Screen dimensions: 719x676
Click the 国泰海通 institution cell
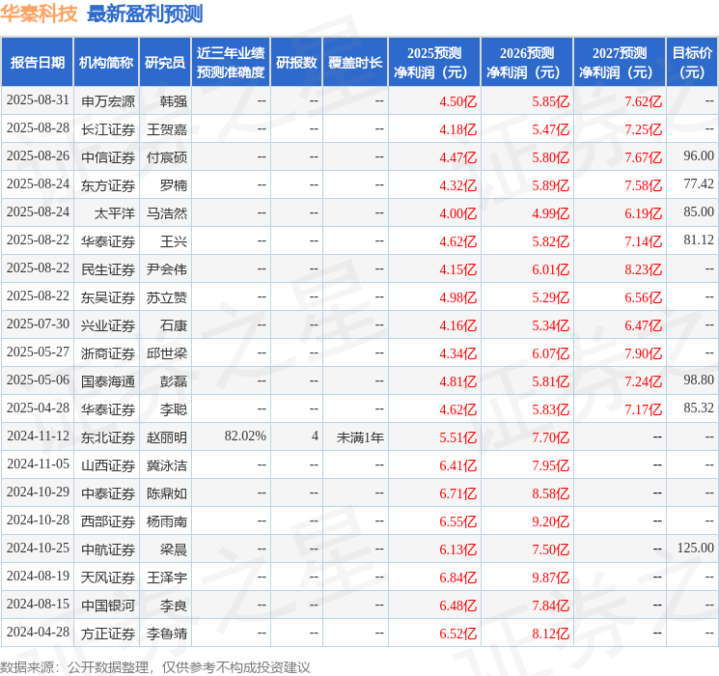click(x=108, y=382)
